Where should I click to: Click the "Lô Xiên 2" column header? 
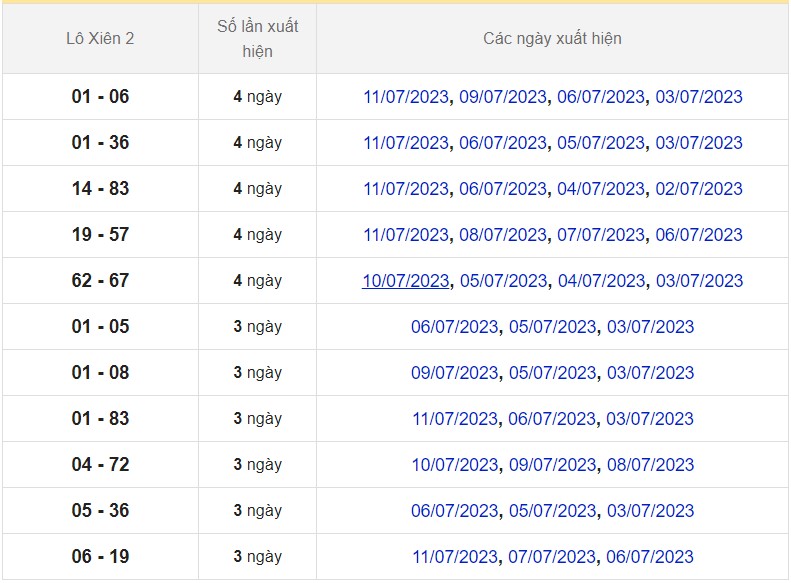[x=100, y=39]
